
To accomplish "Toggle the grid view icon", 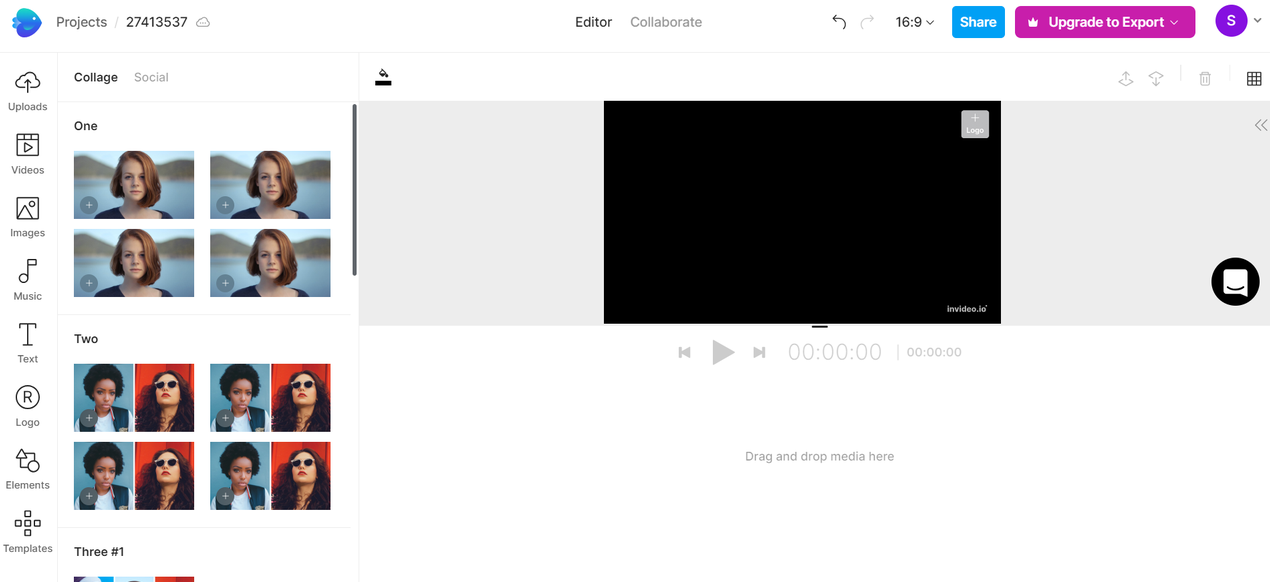I will click(x=1254, y=78).
